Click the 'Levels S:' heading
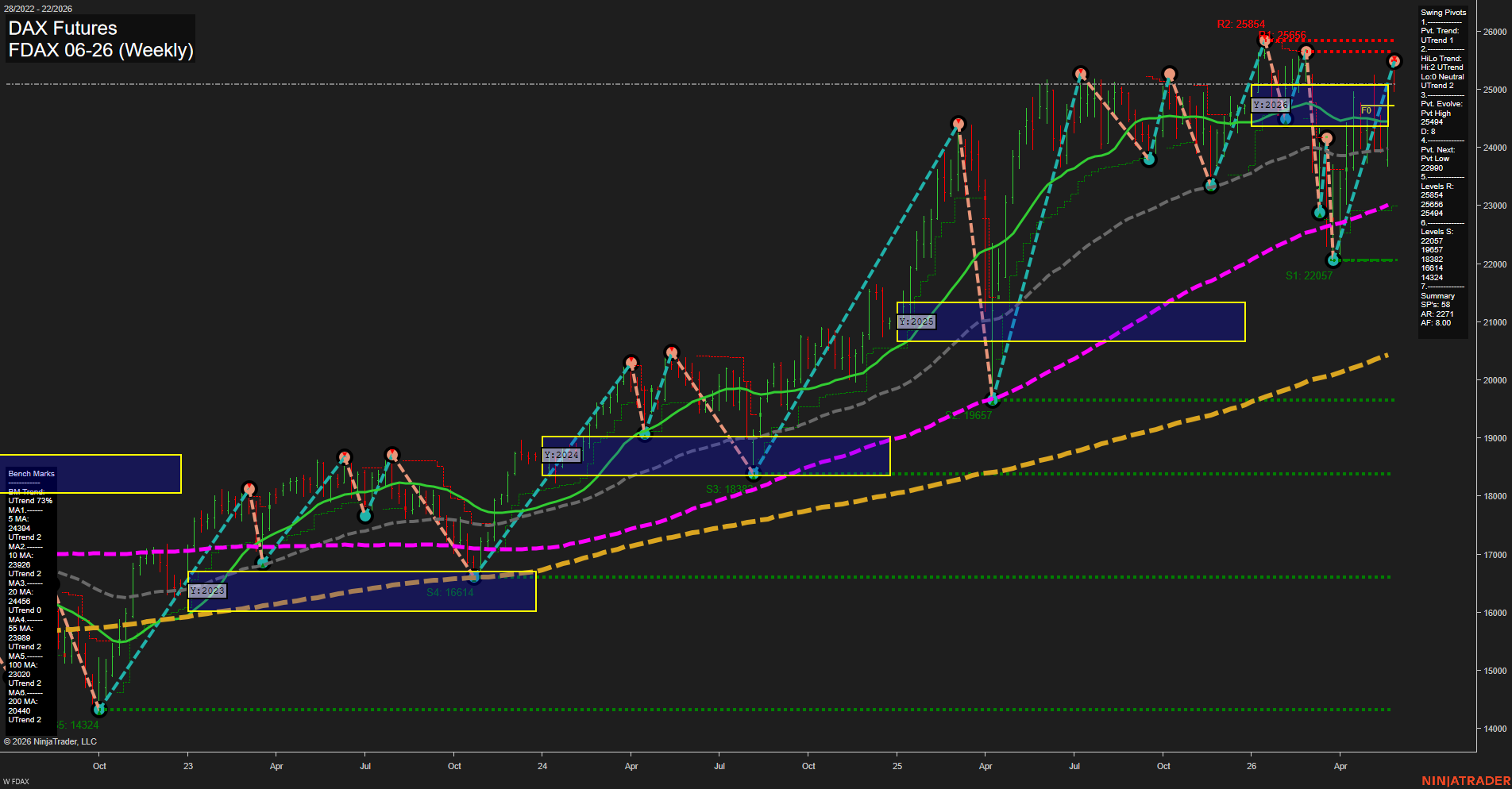Image resolution: width=1512 pixels, height=789 pixels. (x=1437, y=232)
